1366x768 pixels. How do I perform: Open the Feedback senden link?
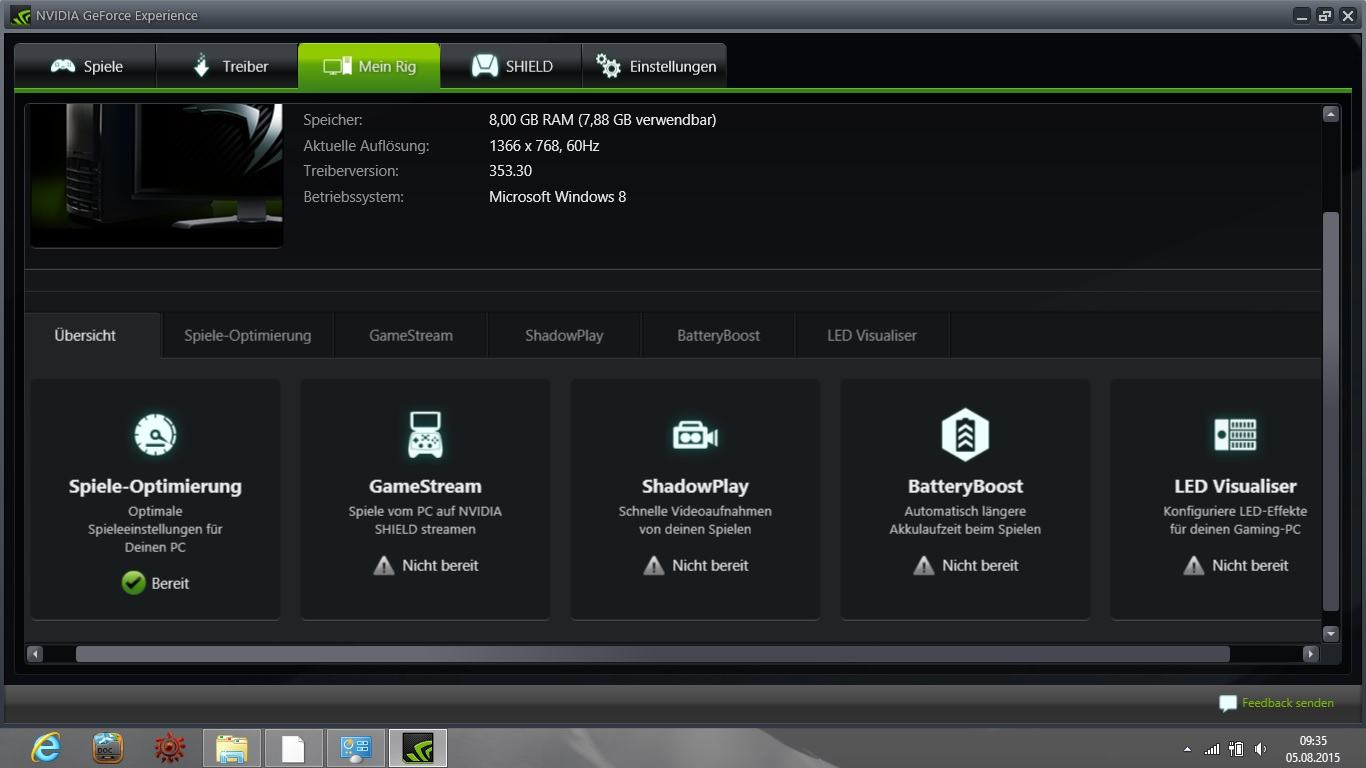[1287, 703]
